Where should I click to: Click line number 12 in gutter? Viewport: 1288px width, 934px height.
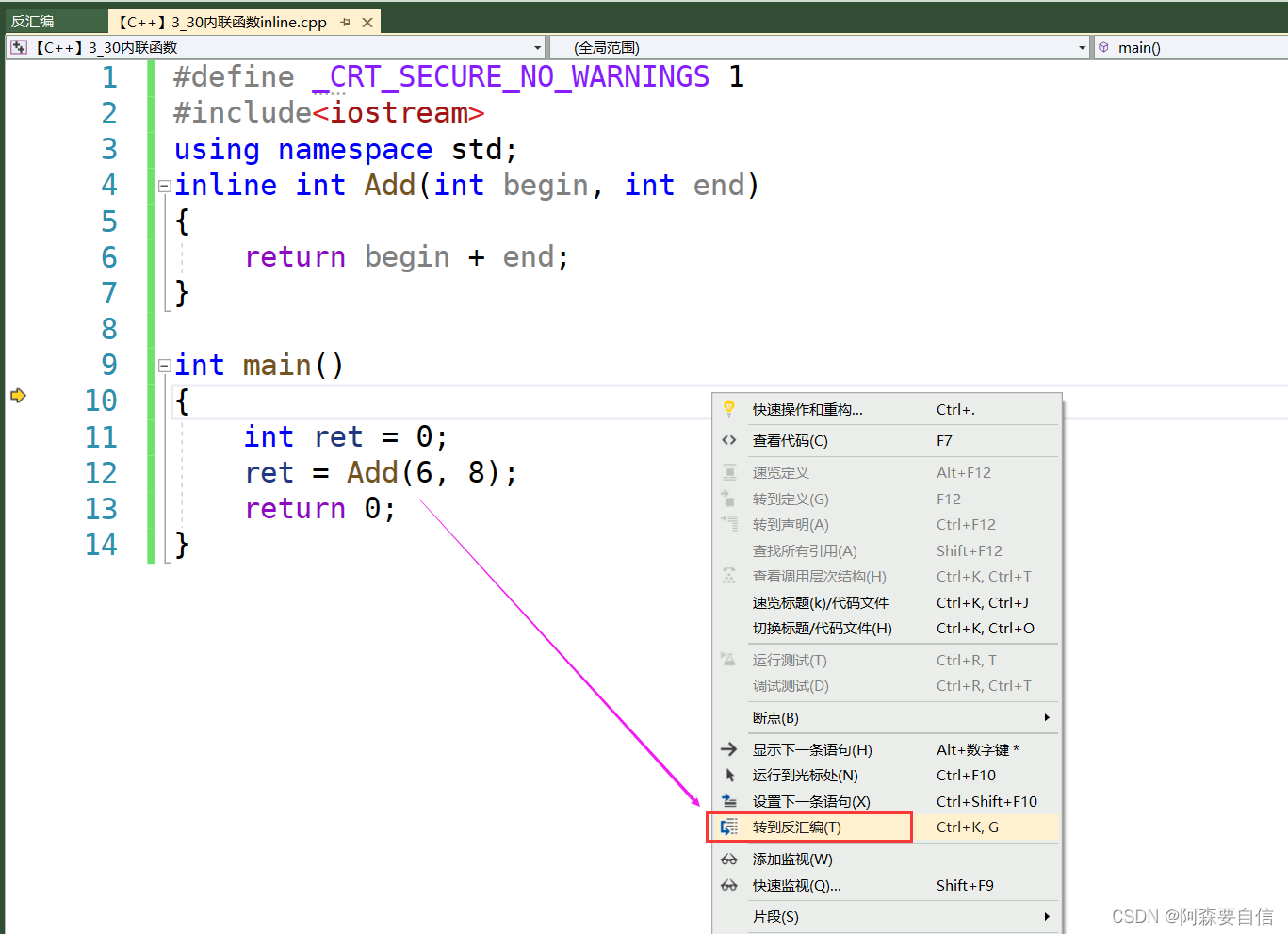click(x=101, y=473)
